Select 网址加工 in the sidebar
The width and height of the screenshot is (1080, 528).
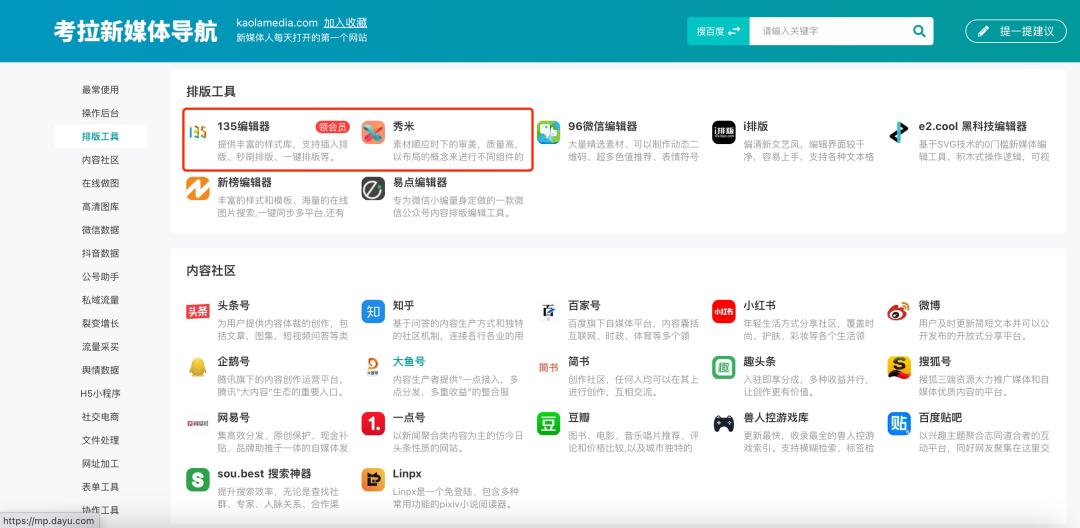pos(101,464)
